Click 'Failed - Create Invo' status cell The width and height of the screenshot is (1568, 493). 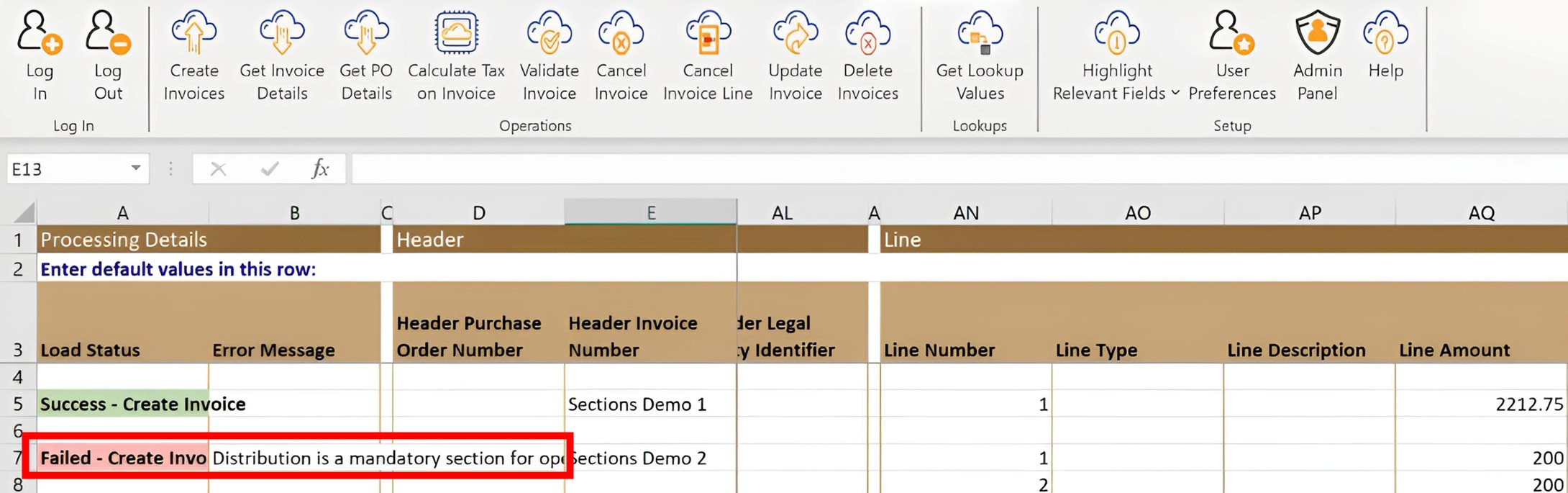pyautogui.click(x=123, y=458)
